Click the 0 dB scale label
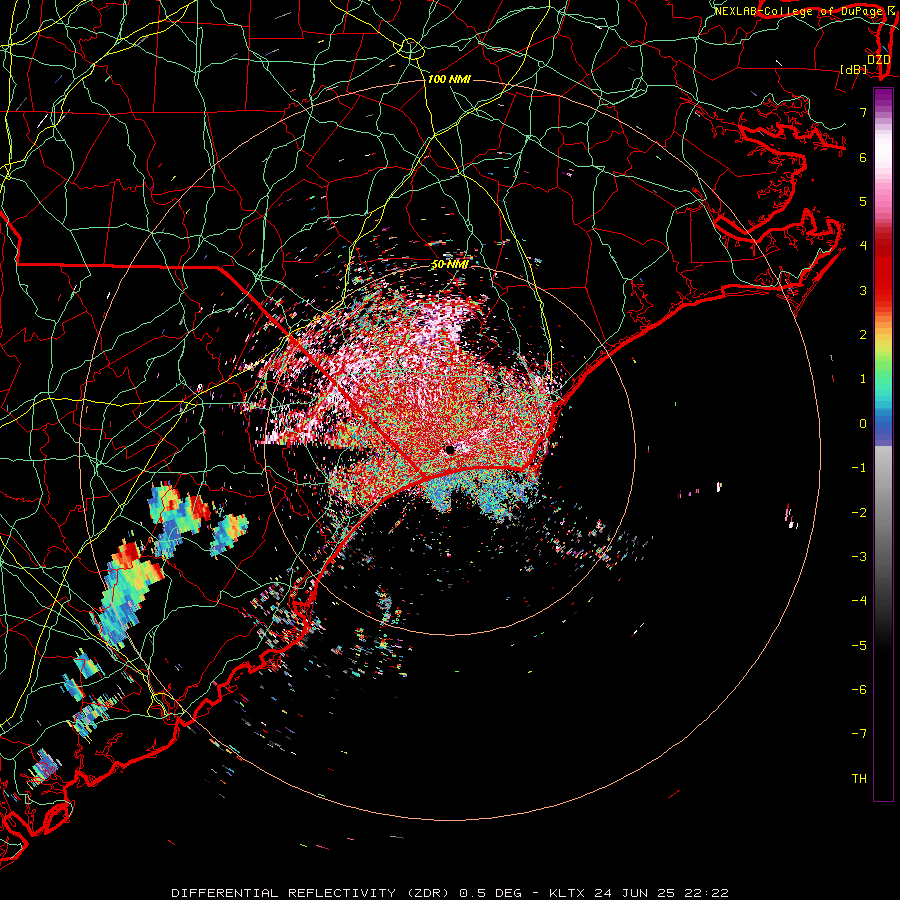900x900 pixels. click(863, 424)
